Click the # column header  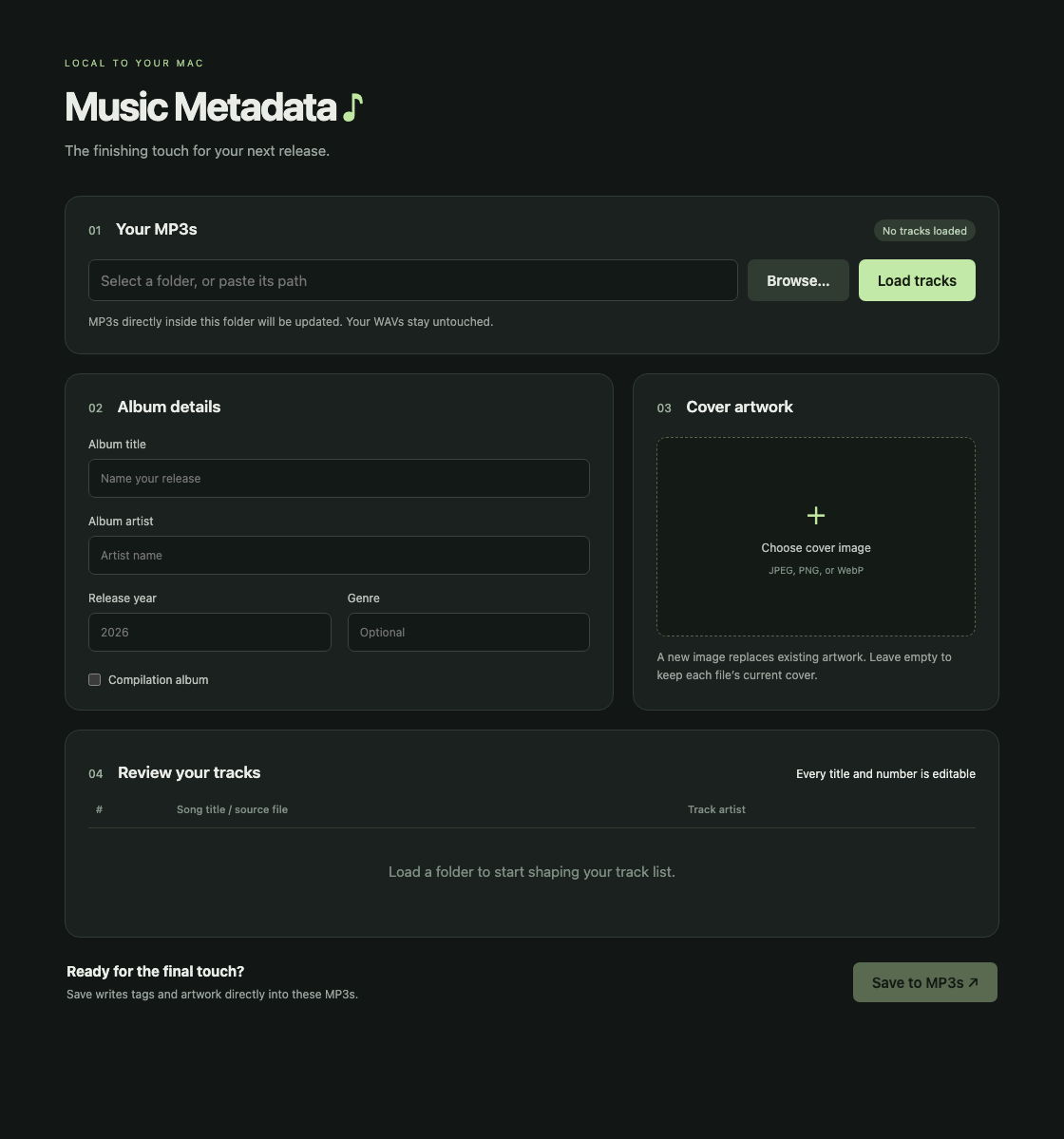coord(100,809)
